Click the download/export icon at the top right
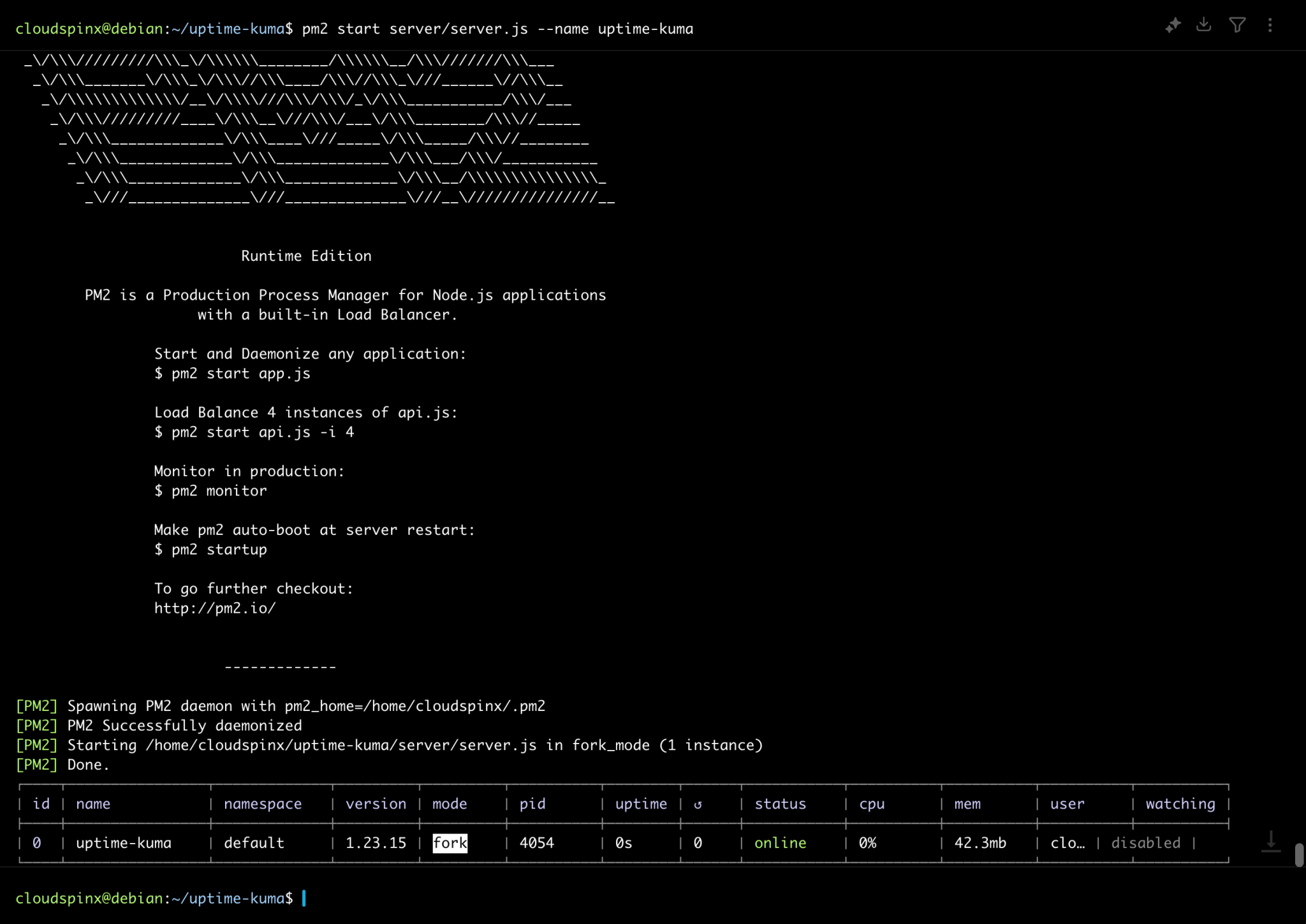 click(x=1205, y=24)
